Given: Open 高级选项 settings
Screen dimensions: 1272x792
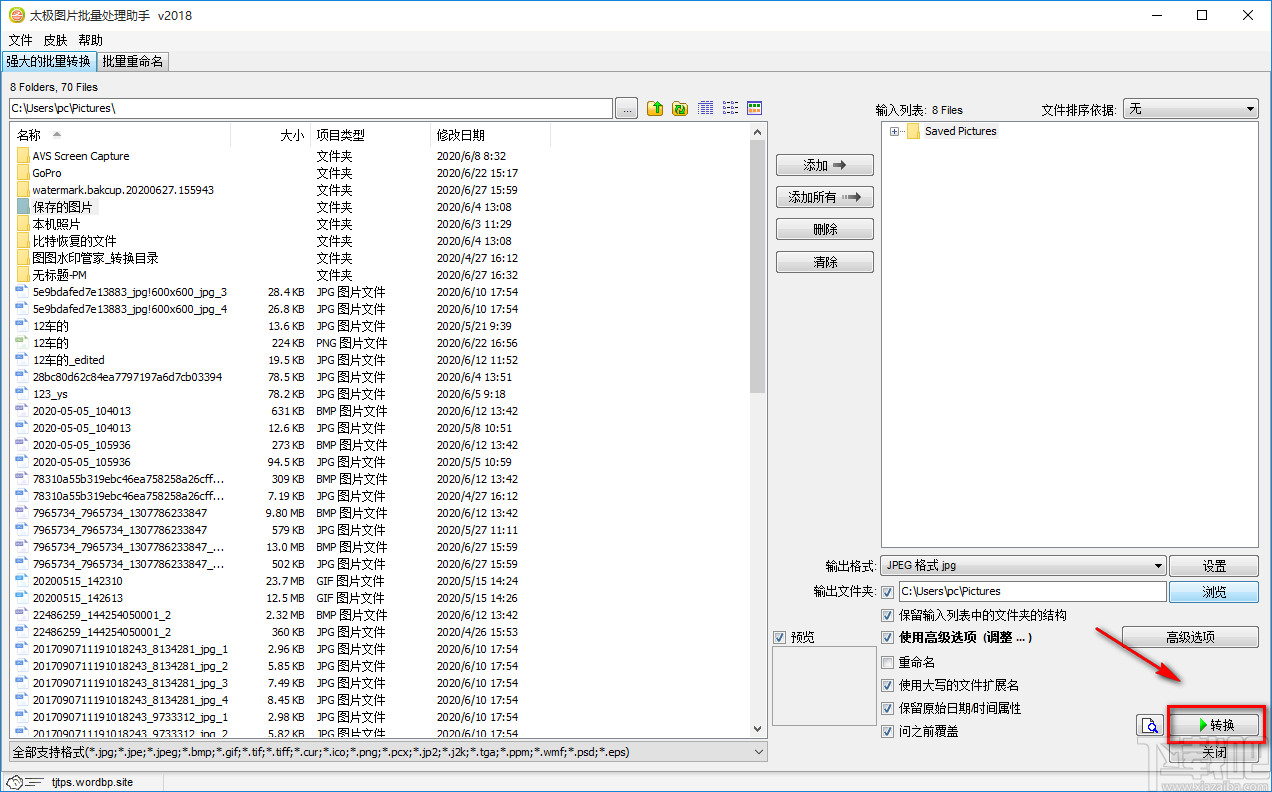Looking at the screenshot, I should tap(1190, 637).
